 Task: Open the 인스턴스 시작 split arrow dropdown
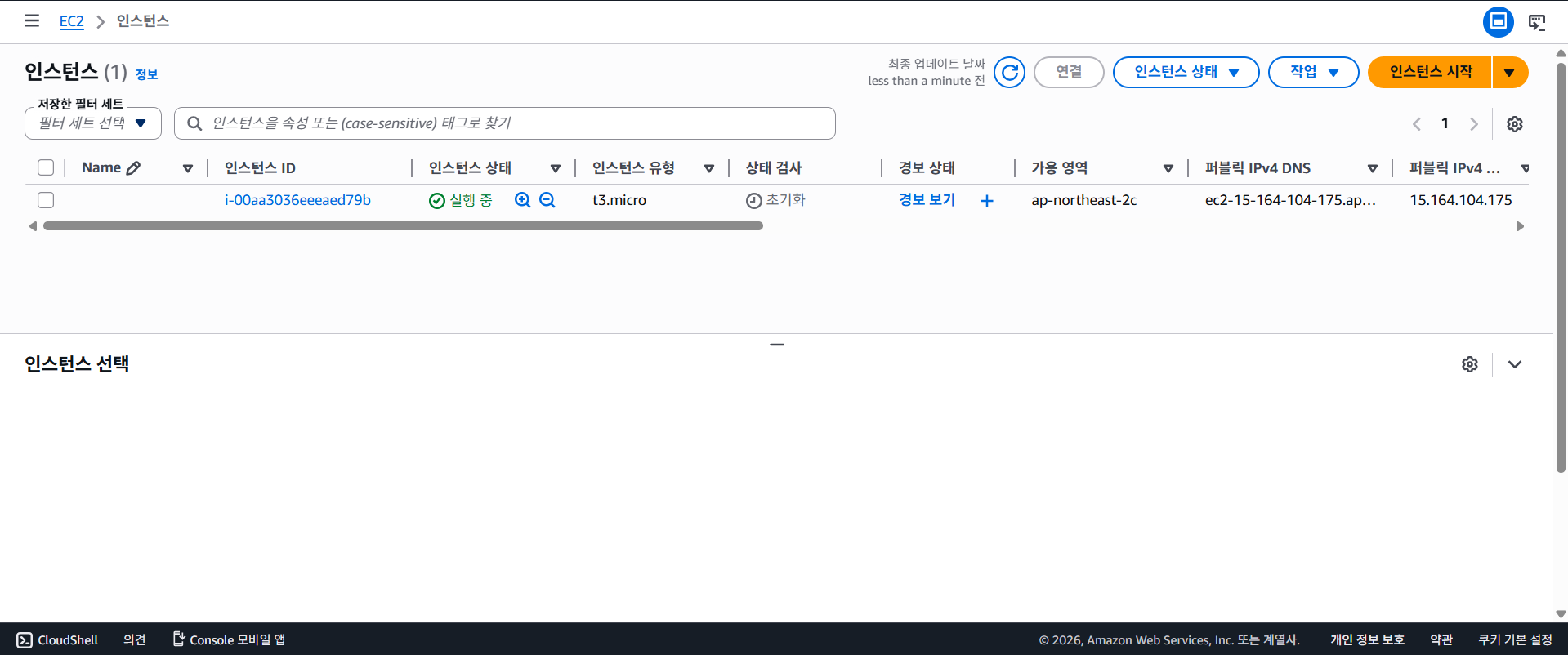pyautogui.click(x=1510, y=73)
